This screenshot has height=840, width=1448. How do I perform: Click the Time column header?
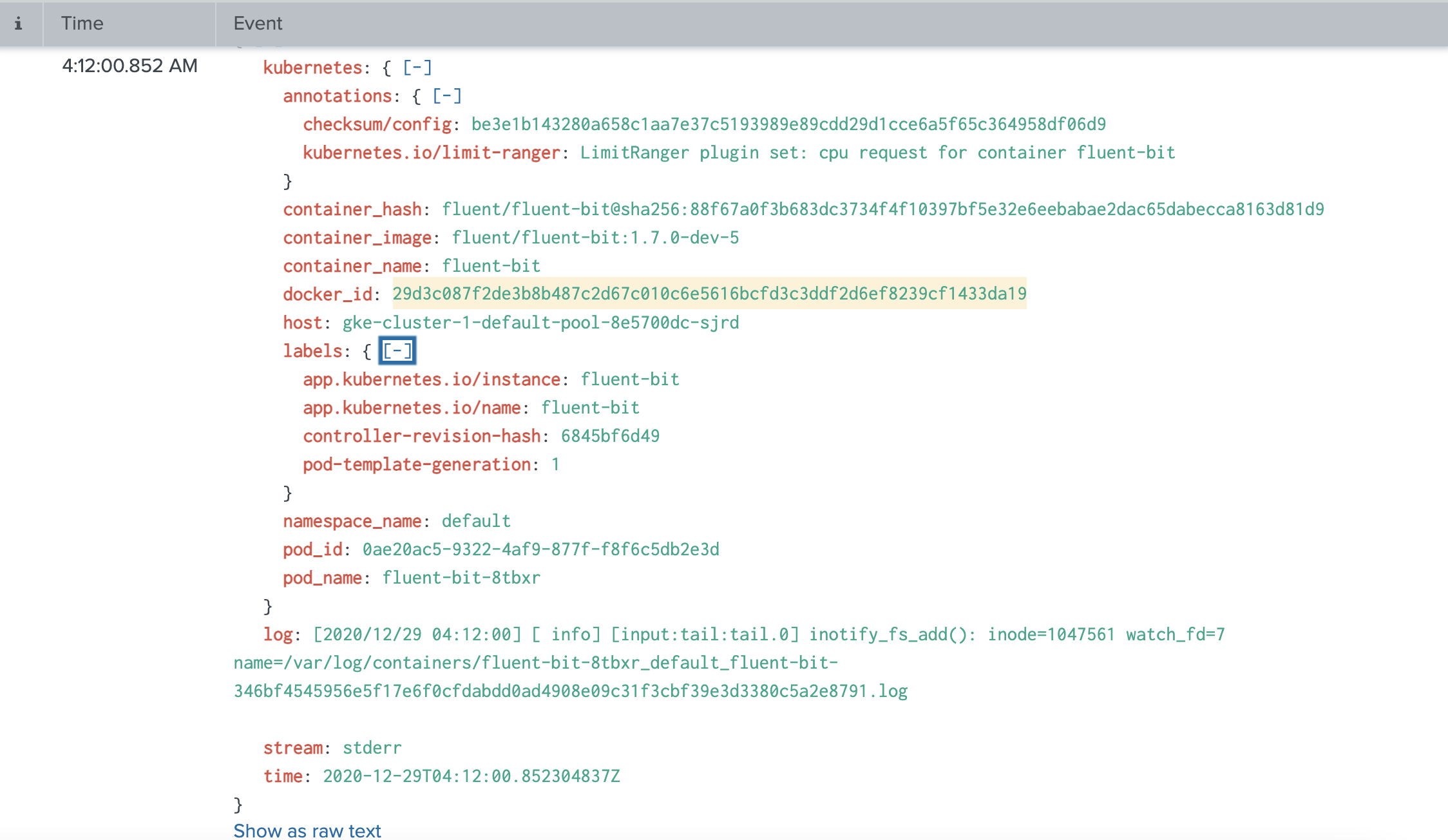point(82,23)
